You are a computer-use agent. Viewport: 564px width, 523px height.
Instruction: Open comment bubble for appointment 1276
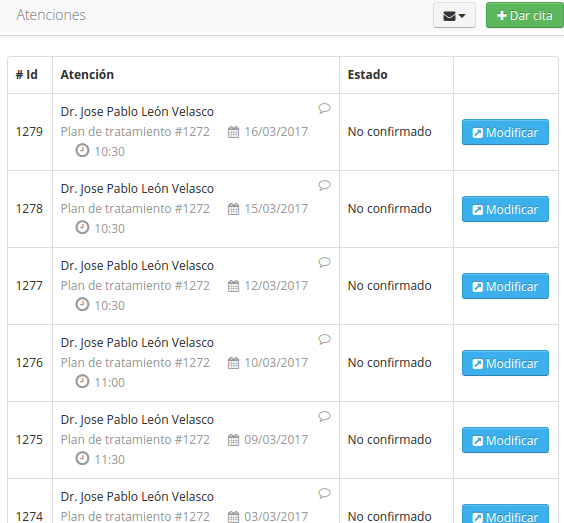click(x=324, y=339)
